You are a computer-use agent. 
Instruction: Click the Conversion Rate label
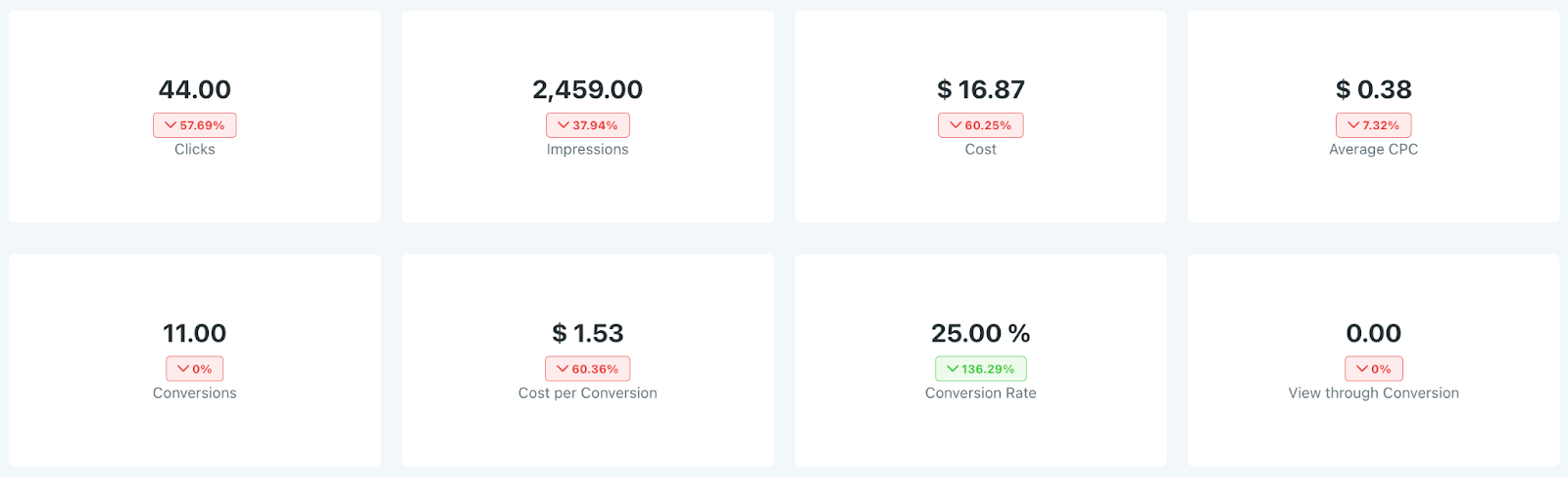981,394
